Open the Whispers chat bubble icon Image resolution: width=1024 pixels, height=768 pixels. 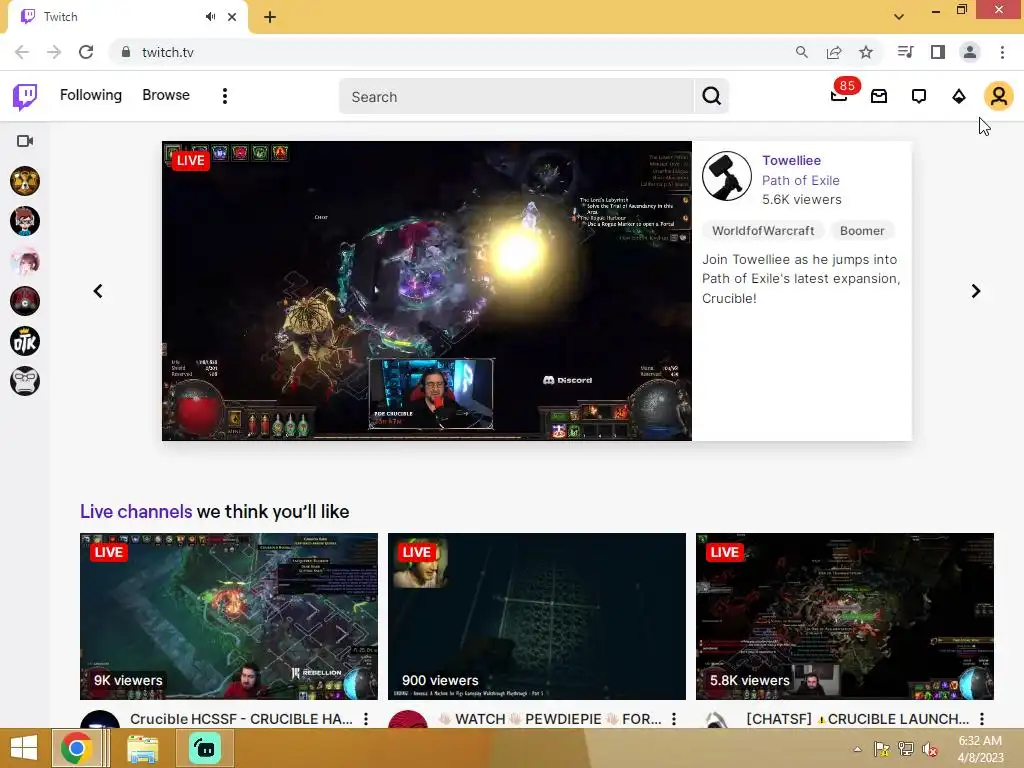[x=919, y=97]
